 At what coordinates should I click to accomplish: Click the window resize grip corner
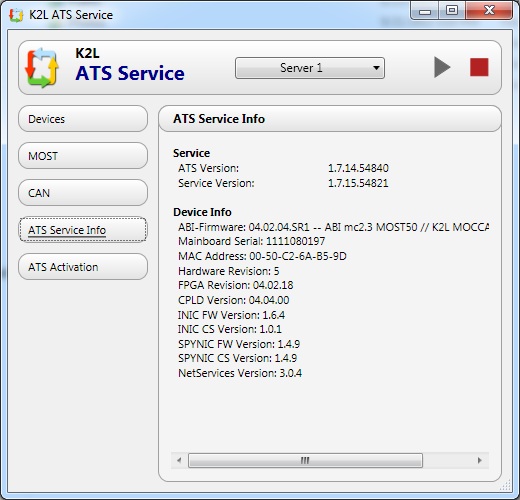(506, 485)
